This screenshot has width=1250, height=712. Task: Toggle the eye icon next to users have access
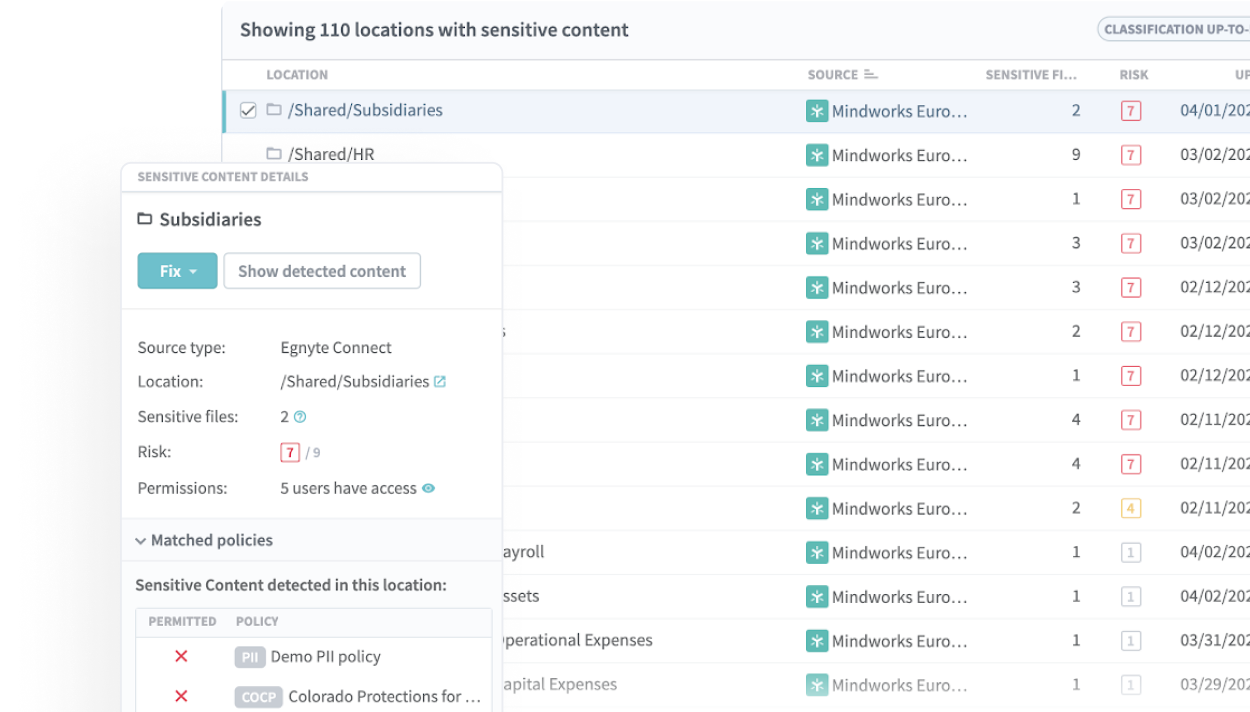click(x=429, y=489)
